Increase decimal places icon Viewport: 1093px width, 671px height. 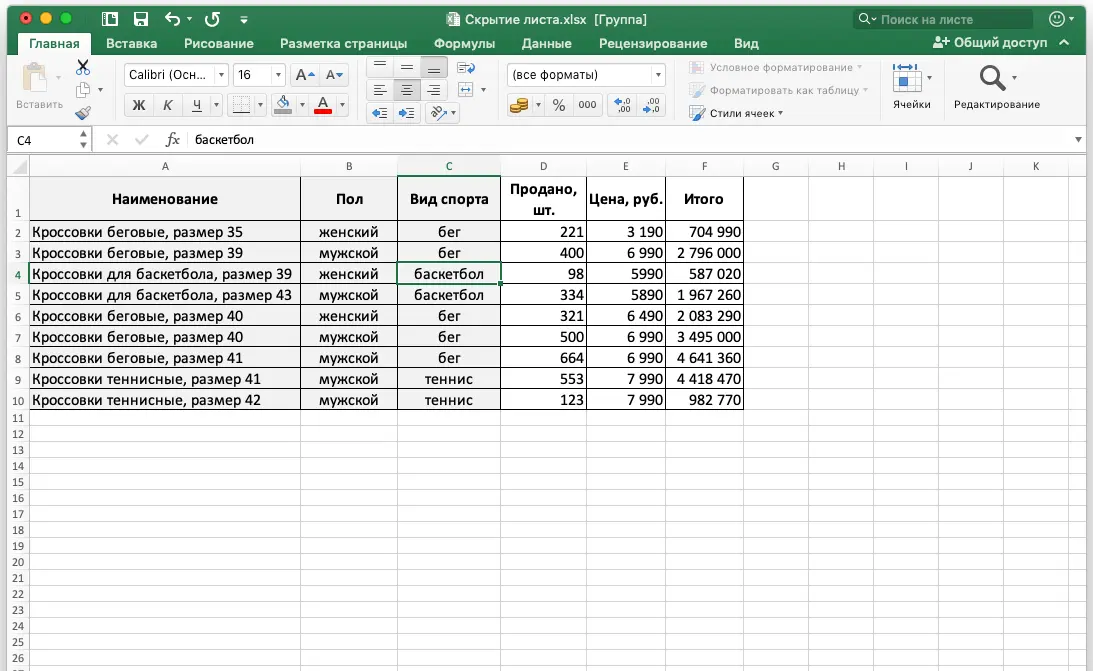(622, 105)
